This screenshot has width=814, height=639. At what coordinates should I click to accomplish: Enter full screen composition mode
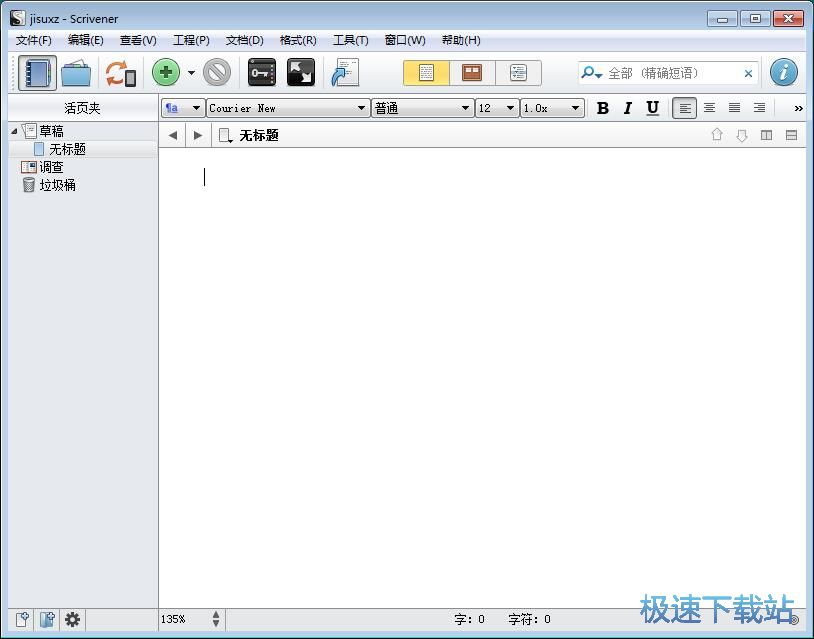301,73
